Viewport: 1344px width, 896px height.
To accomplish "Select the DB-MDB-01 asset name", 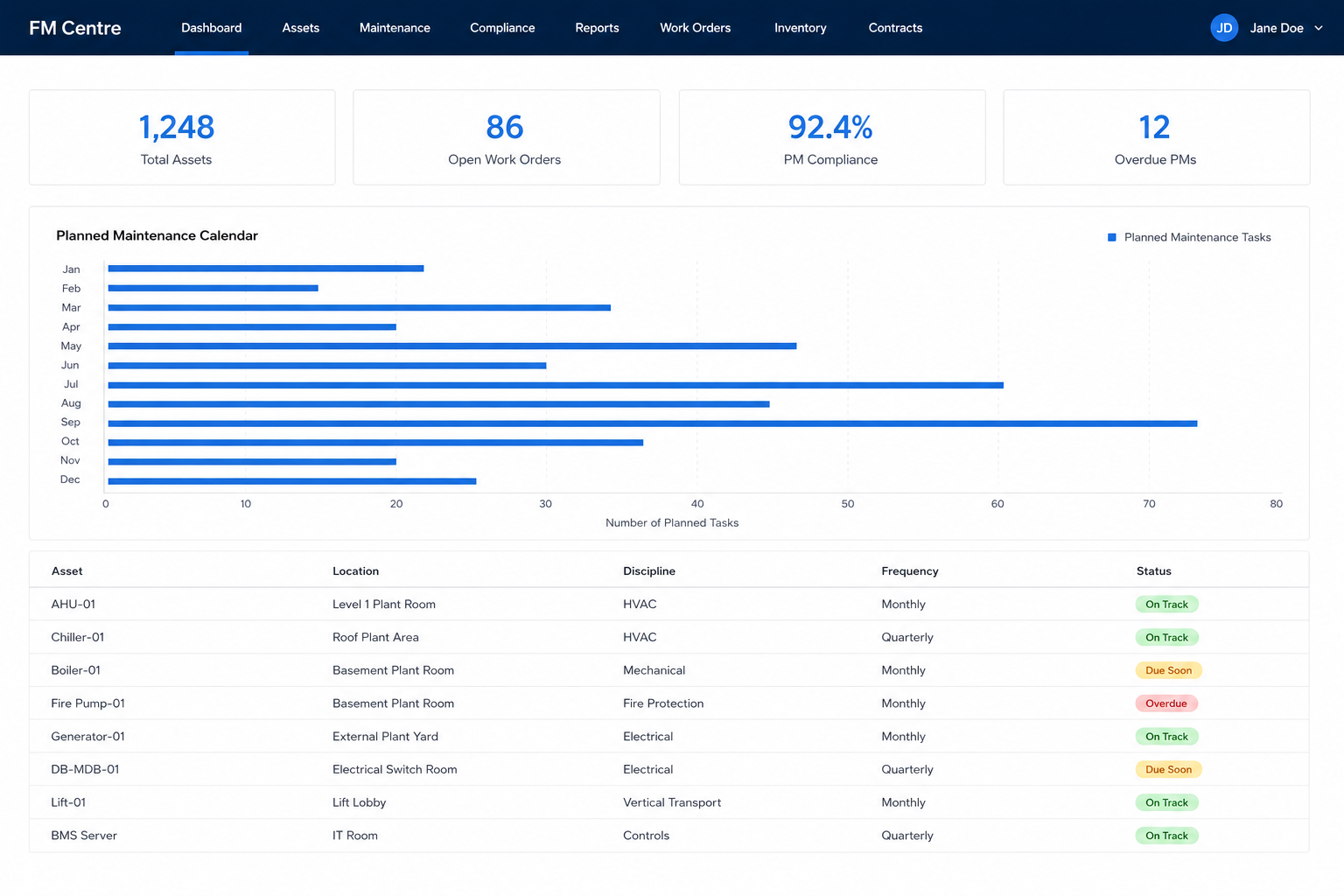I will point(86,770).
